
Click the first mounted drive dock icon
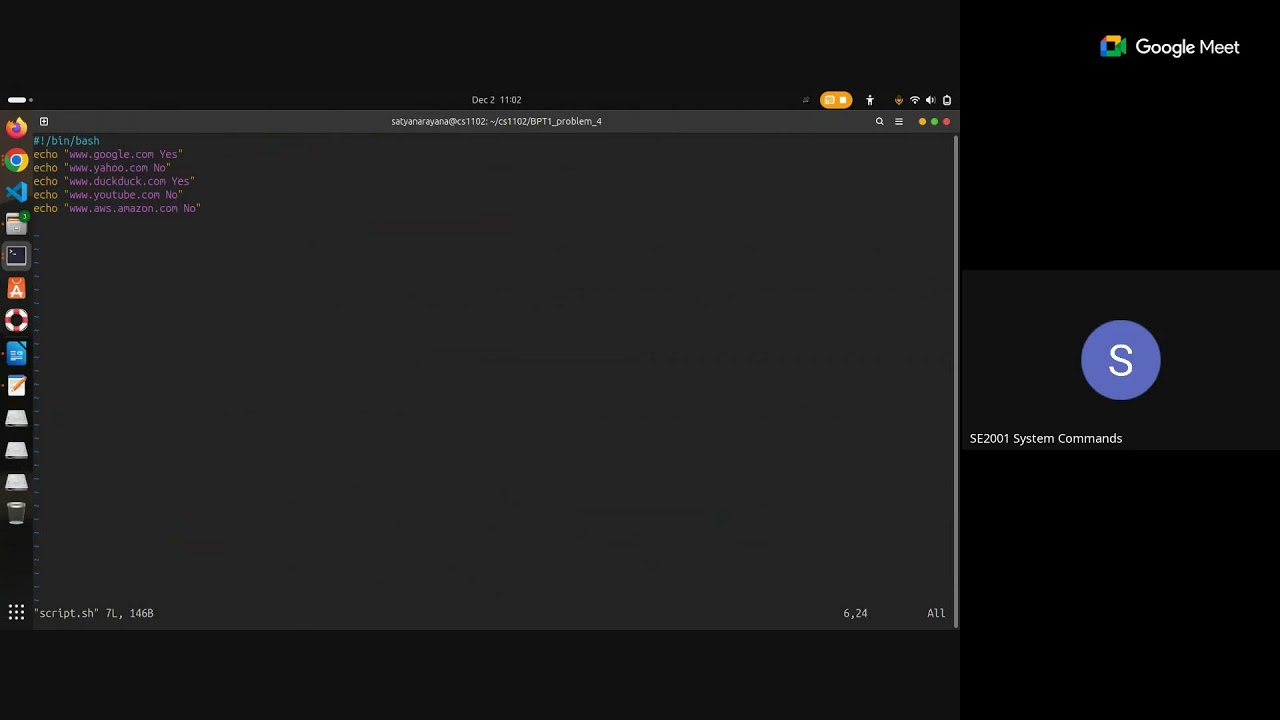point(16,418)
